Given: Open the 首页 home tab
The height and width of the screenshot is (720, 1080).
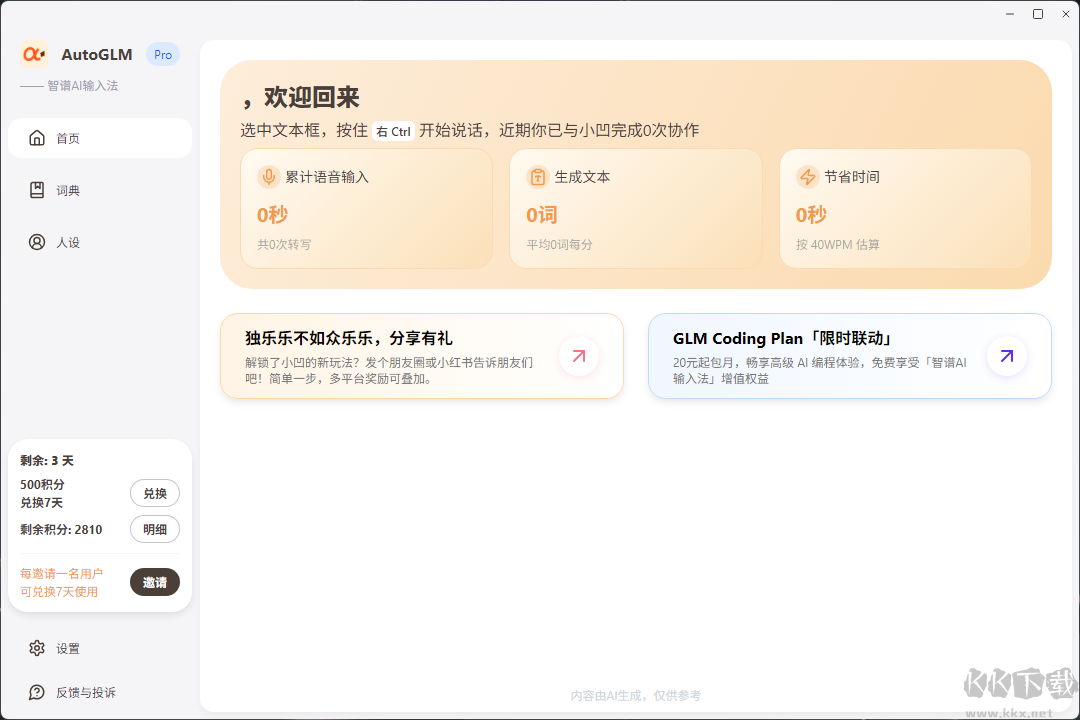Looking at the screenshot, I should [x=100, y=138].
